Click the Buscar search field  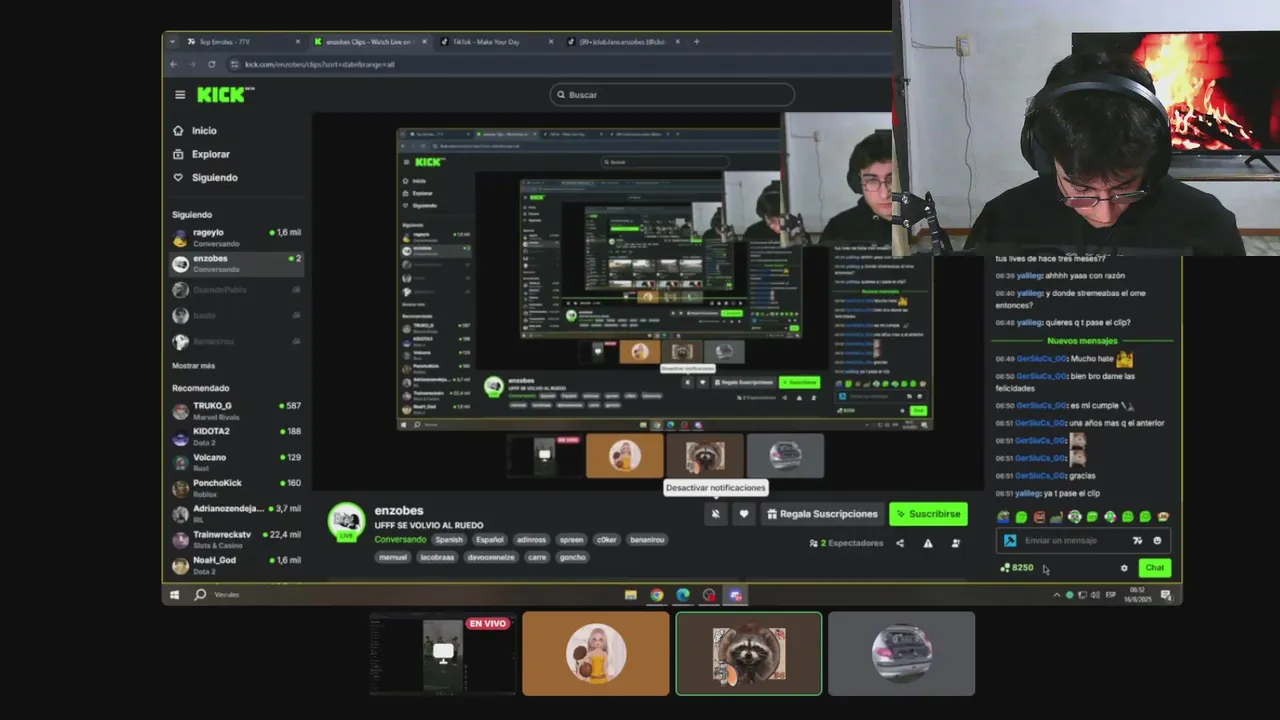(672, 95)
